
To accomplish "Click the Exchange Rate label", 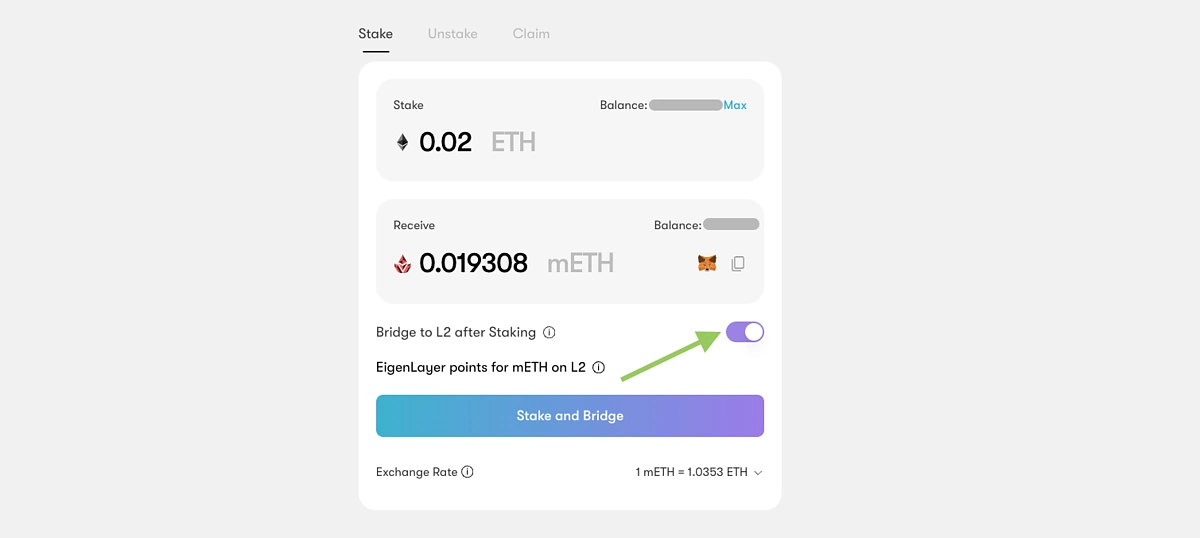I will click(x=417, y=472).
